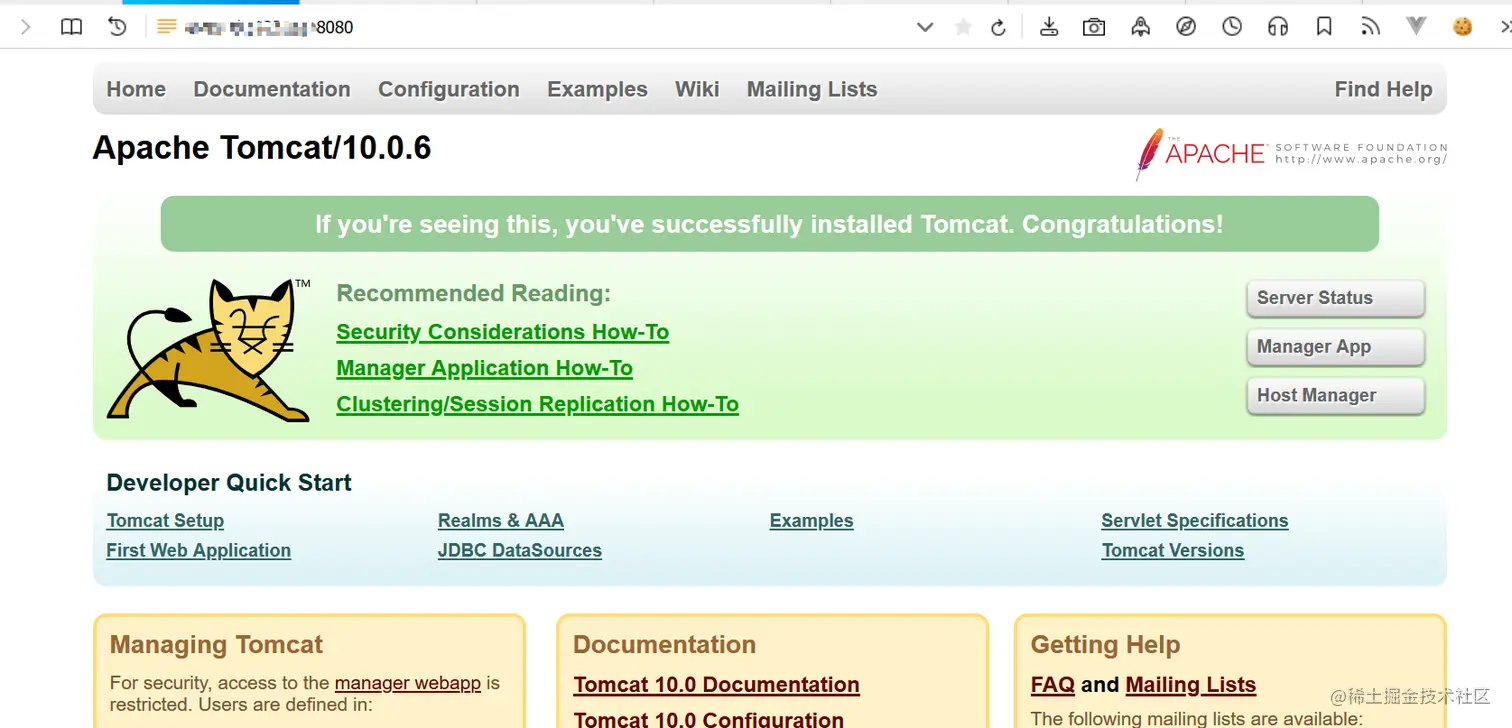Viewport: 1512px width, 728px height.
Task: Click the successfully installed Tomcat banner
Action: click(x=770, y=224)
